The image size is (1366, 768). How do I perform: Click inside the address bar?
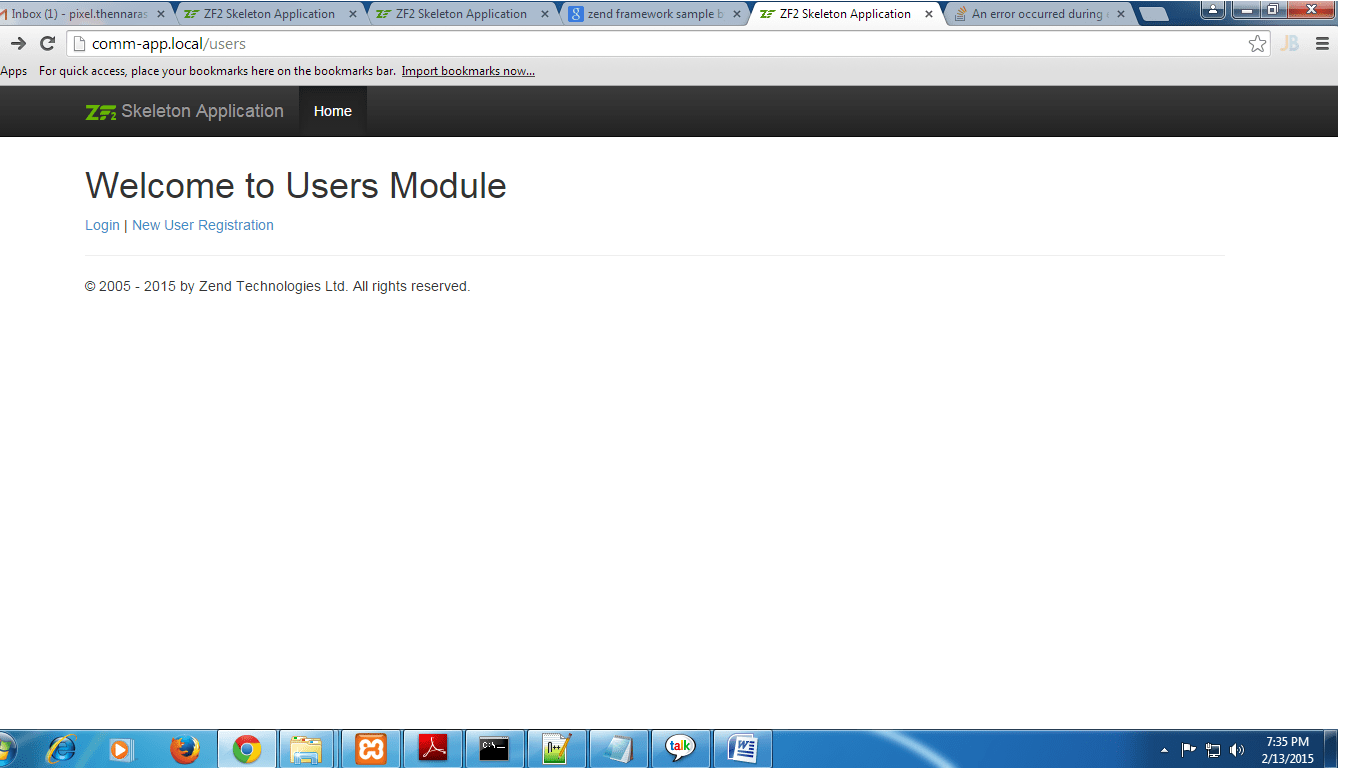[400, 44]
